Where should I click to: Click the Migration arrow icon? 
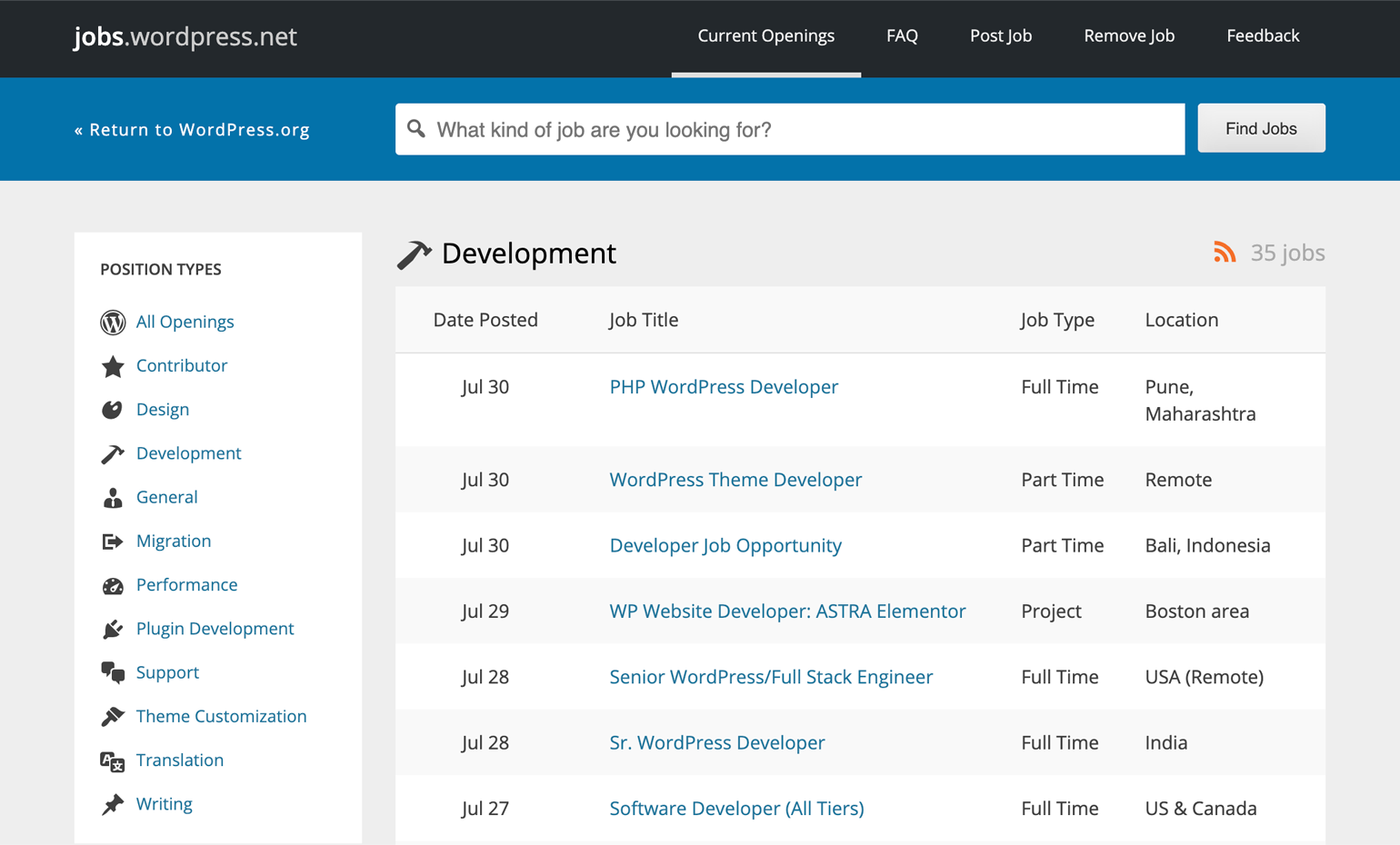pyautogui.click(x=113, y=542)
